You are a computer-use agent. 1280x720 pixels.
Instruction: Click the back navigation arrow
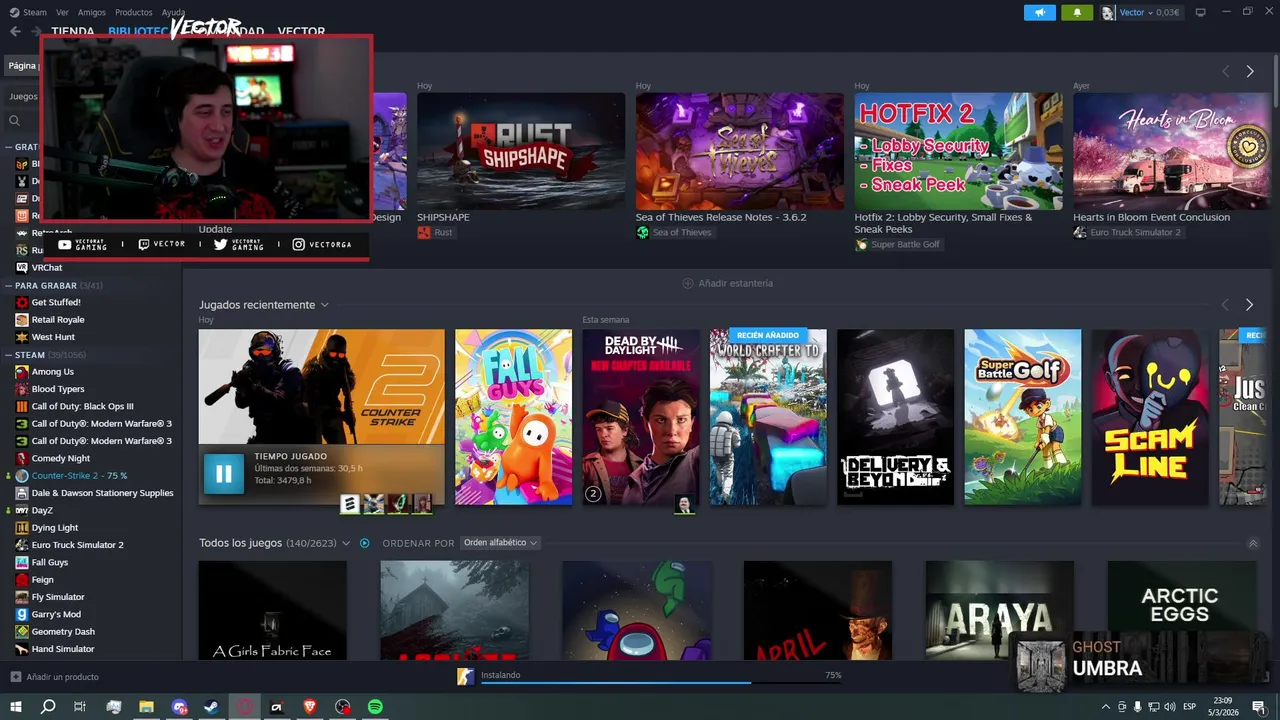[x=15, y=31]
